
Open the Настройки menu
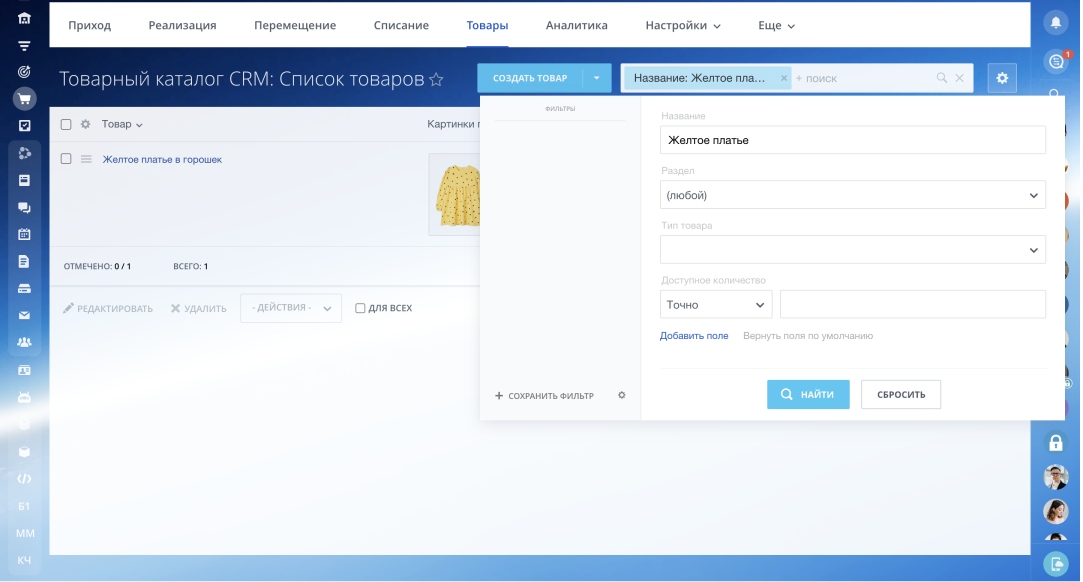(683, 25)
